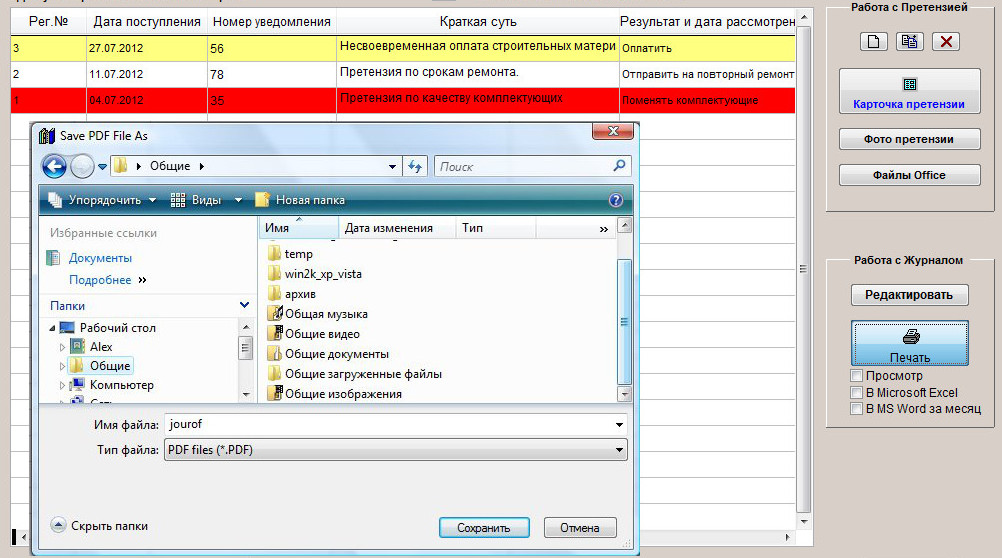Refresh the folder view in Save dialog
The image size is (1002, 558).
(x=415, y=167)
